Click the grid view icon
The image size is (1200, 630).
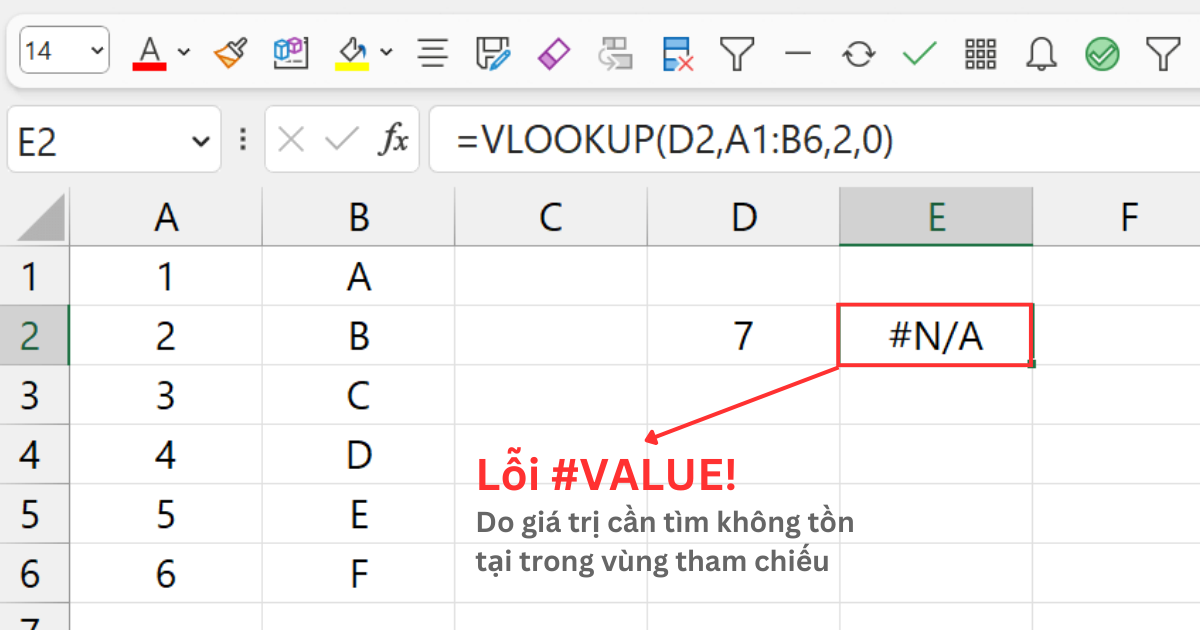(981, 54)
